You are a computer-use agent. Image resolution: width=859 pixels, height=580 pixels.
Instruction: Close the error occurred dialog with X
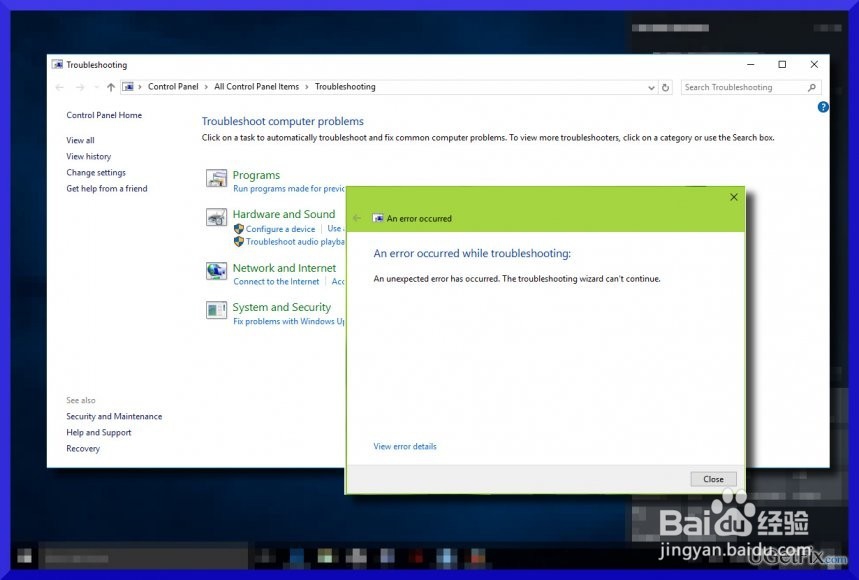pos(734,197)
